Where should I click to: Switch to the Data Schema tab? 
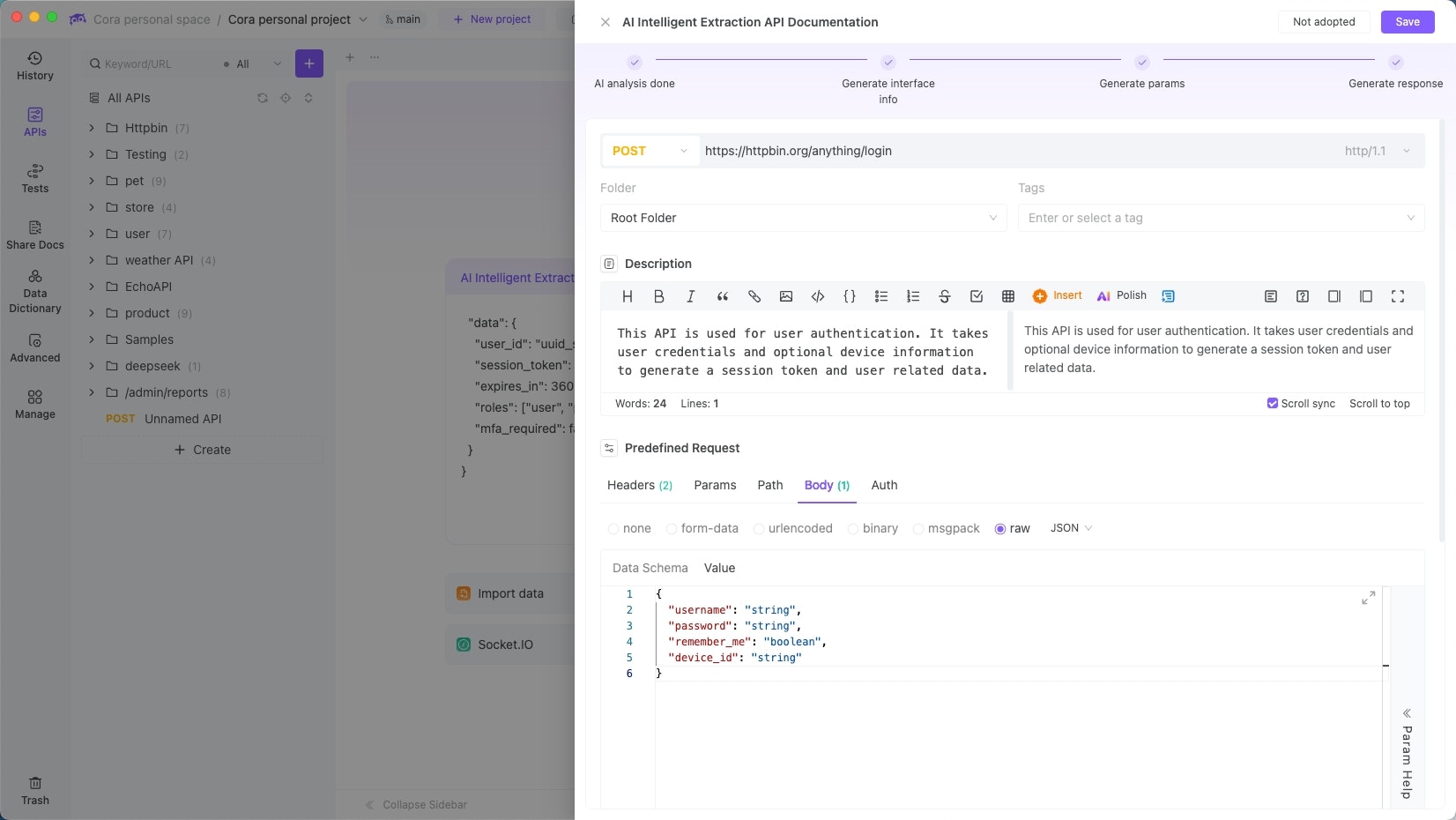[x=650, y=568]
